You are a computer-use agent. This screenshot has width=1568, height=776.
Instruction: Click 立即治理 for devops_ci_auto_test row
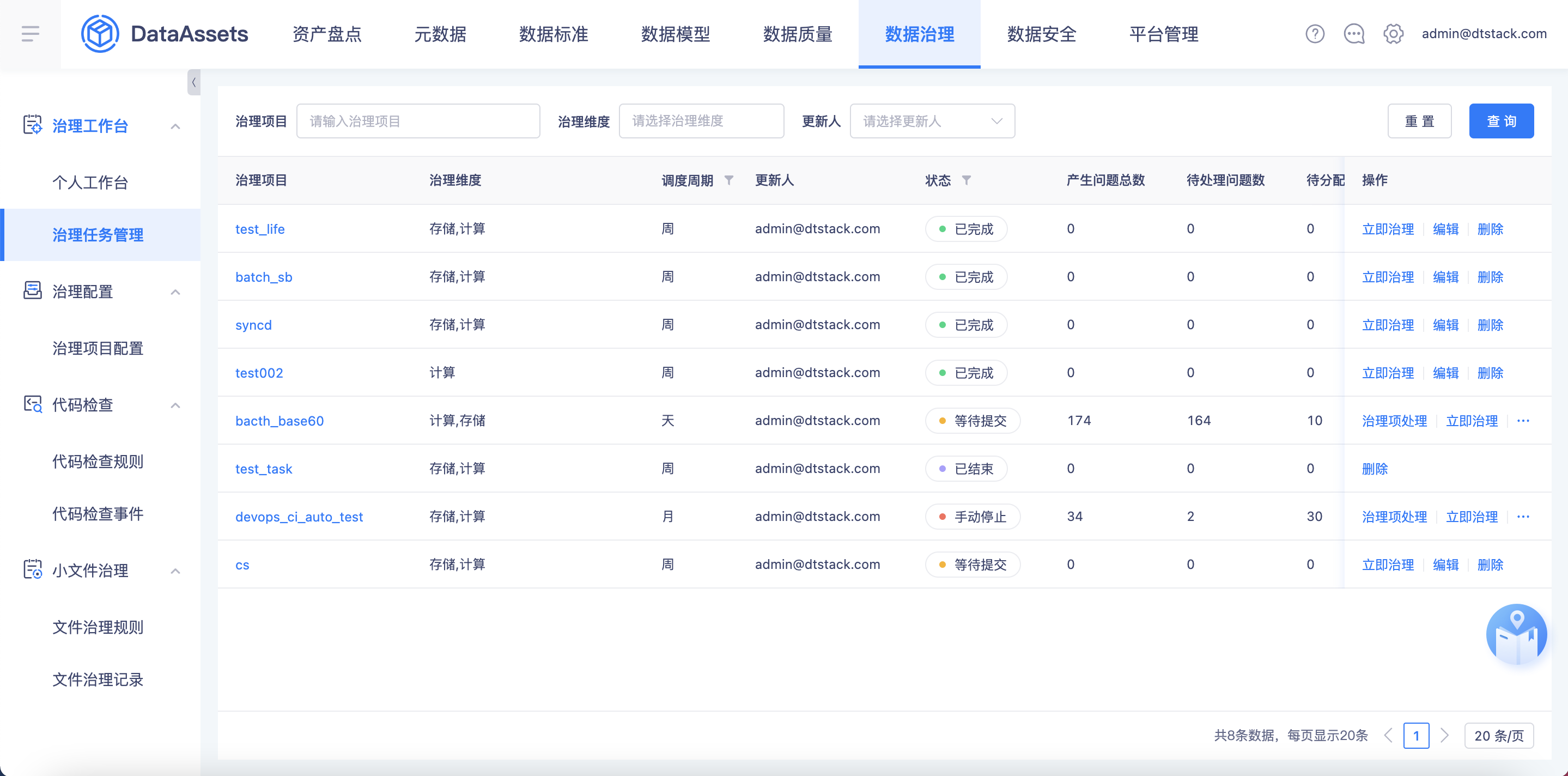click(1471, 516)
